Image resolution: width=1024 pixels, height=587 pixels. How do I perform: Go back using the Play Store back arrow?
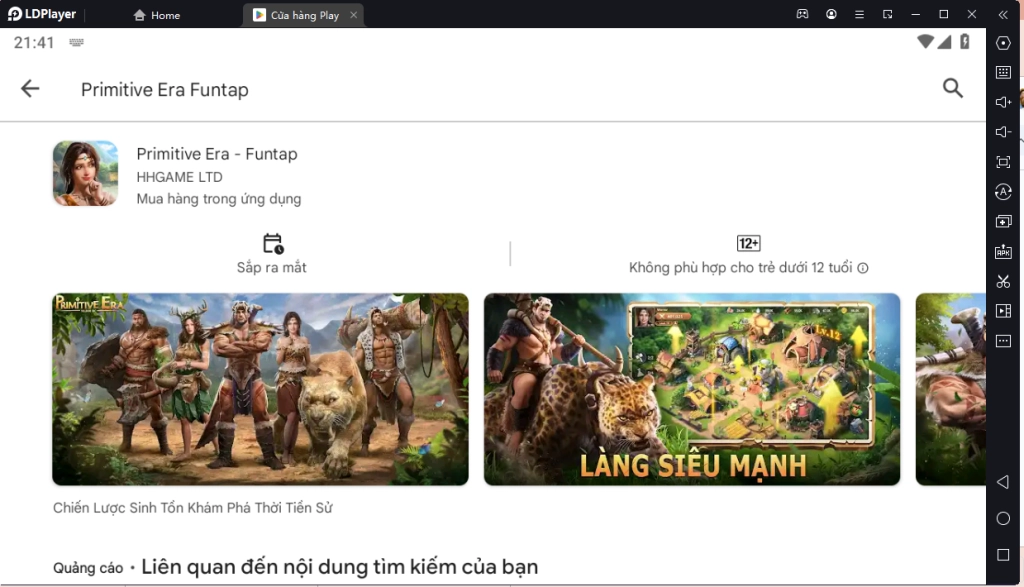pos(30,88)
